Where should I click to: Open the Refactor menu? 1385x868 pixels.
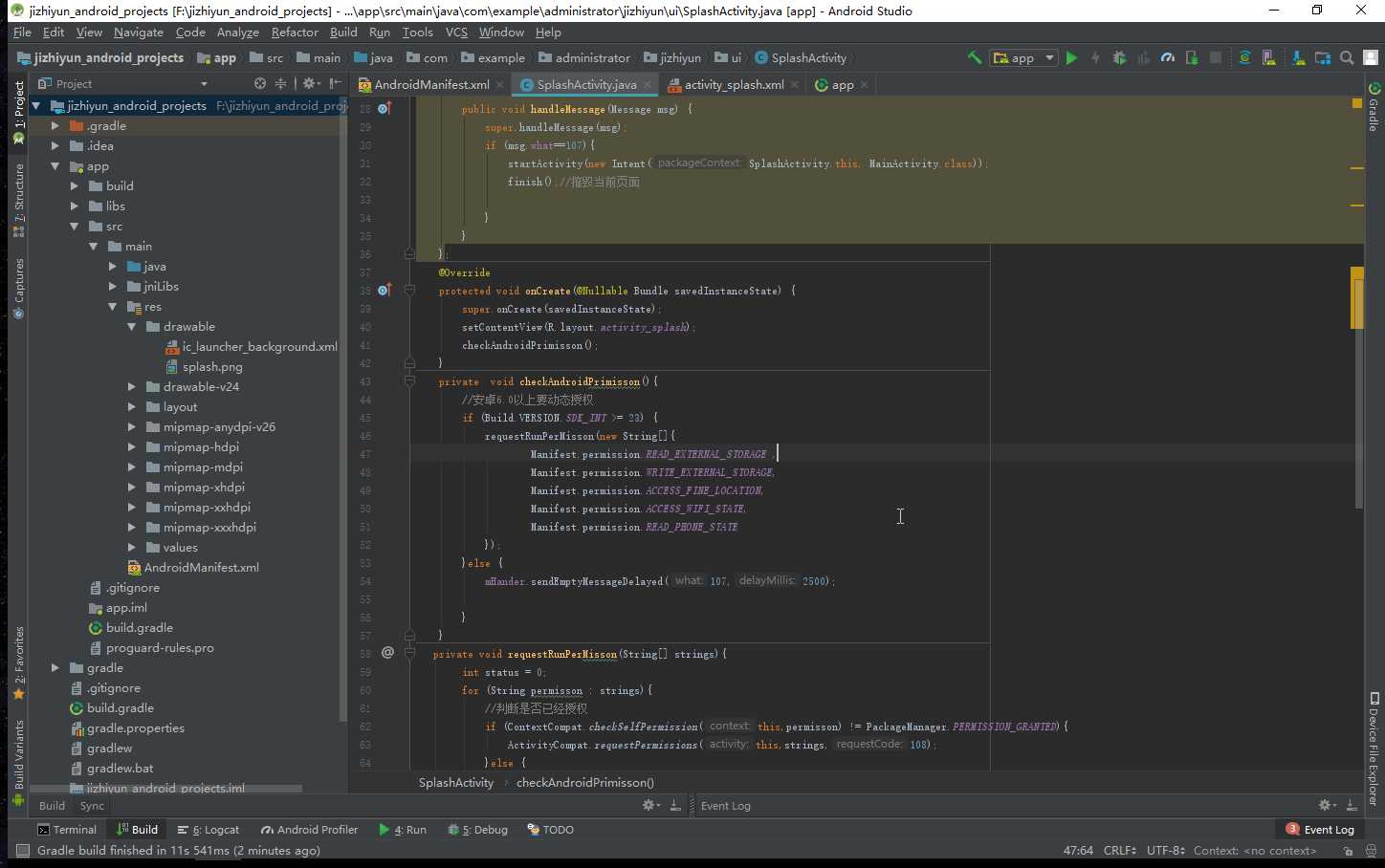point(295,32)
